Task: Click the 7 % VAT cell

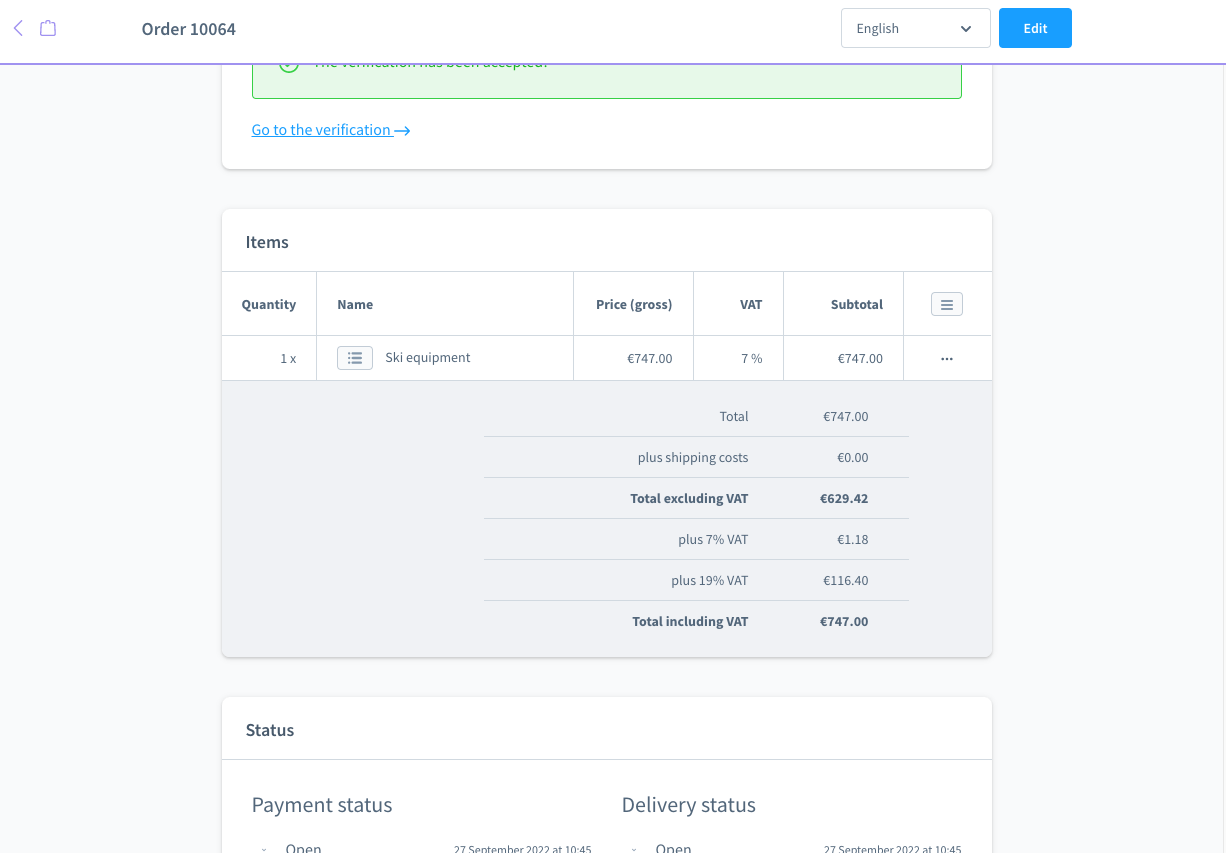Action: coord(738,358)
